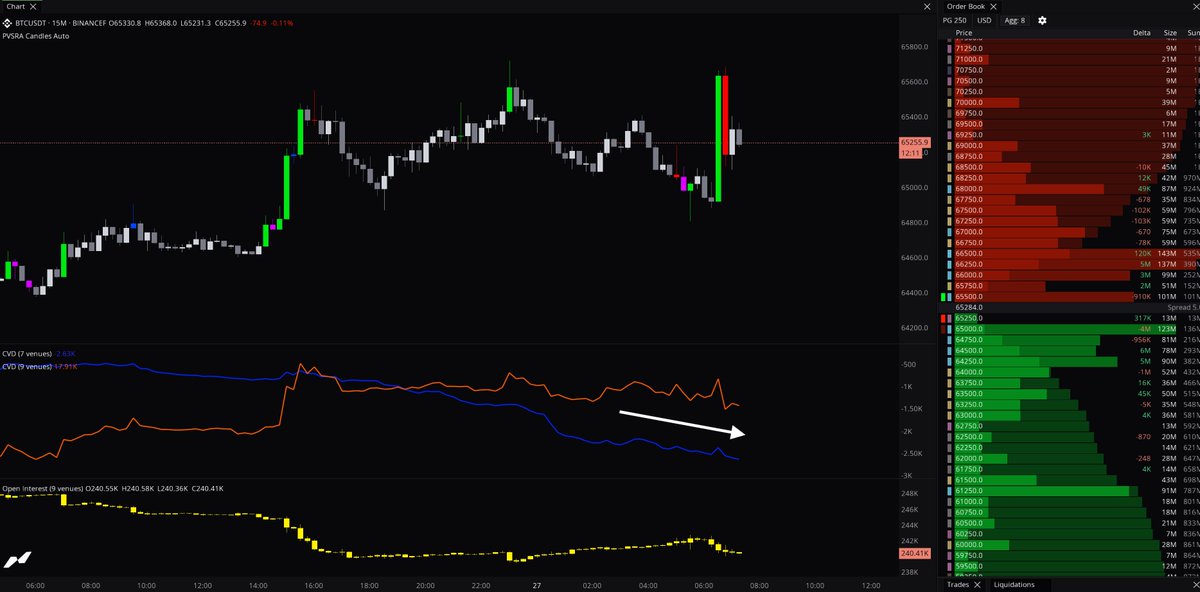Click the 60500.0 bid price
Viewport: 1200px width, 592px height.
[x=969, y=523]
